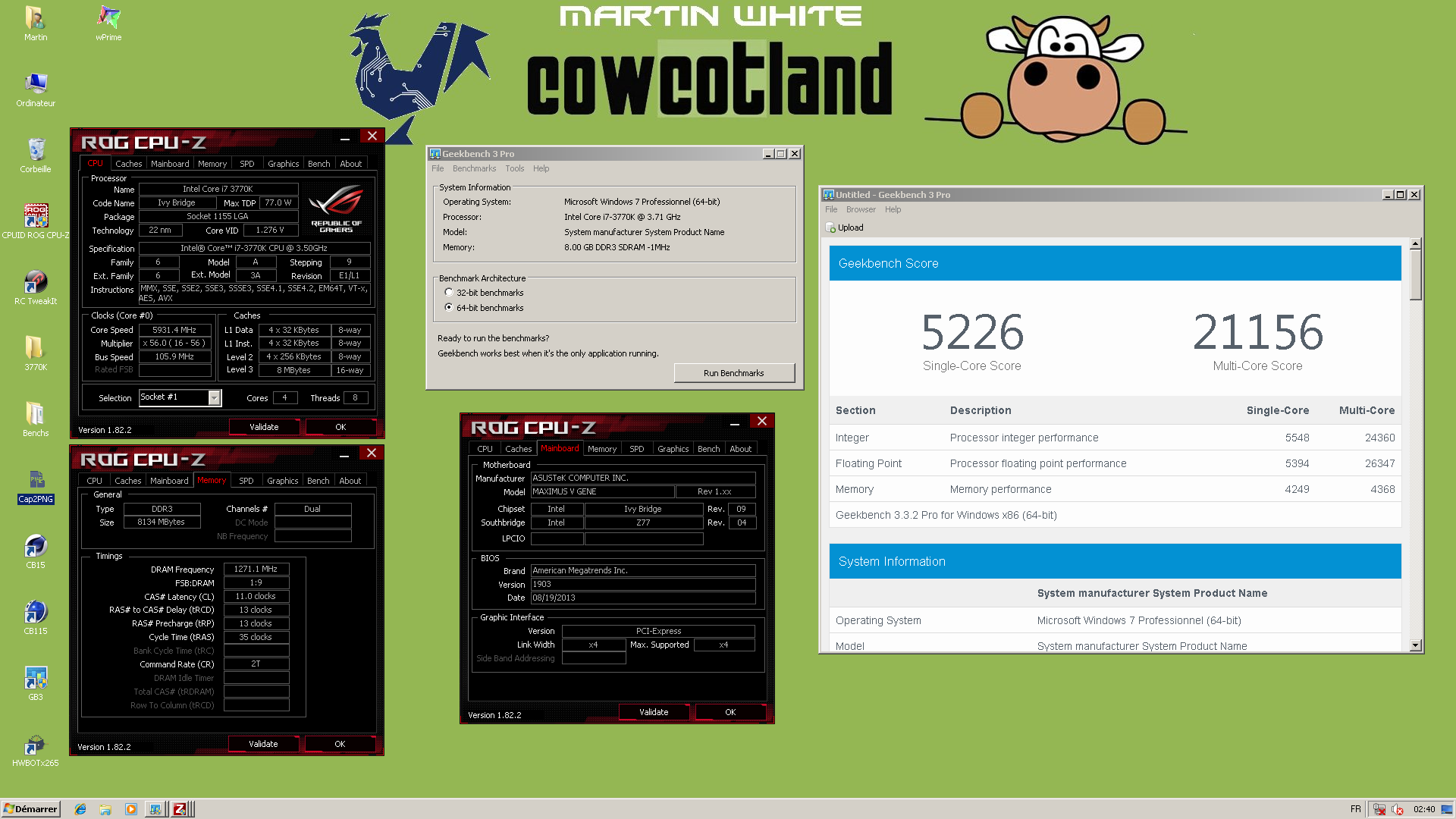Click the network disconnected tray icon
This screenshot has height=819, width=1456.
(1379, 809)
